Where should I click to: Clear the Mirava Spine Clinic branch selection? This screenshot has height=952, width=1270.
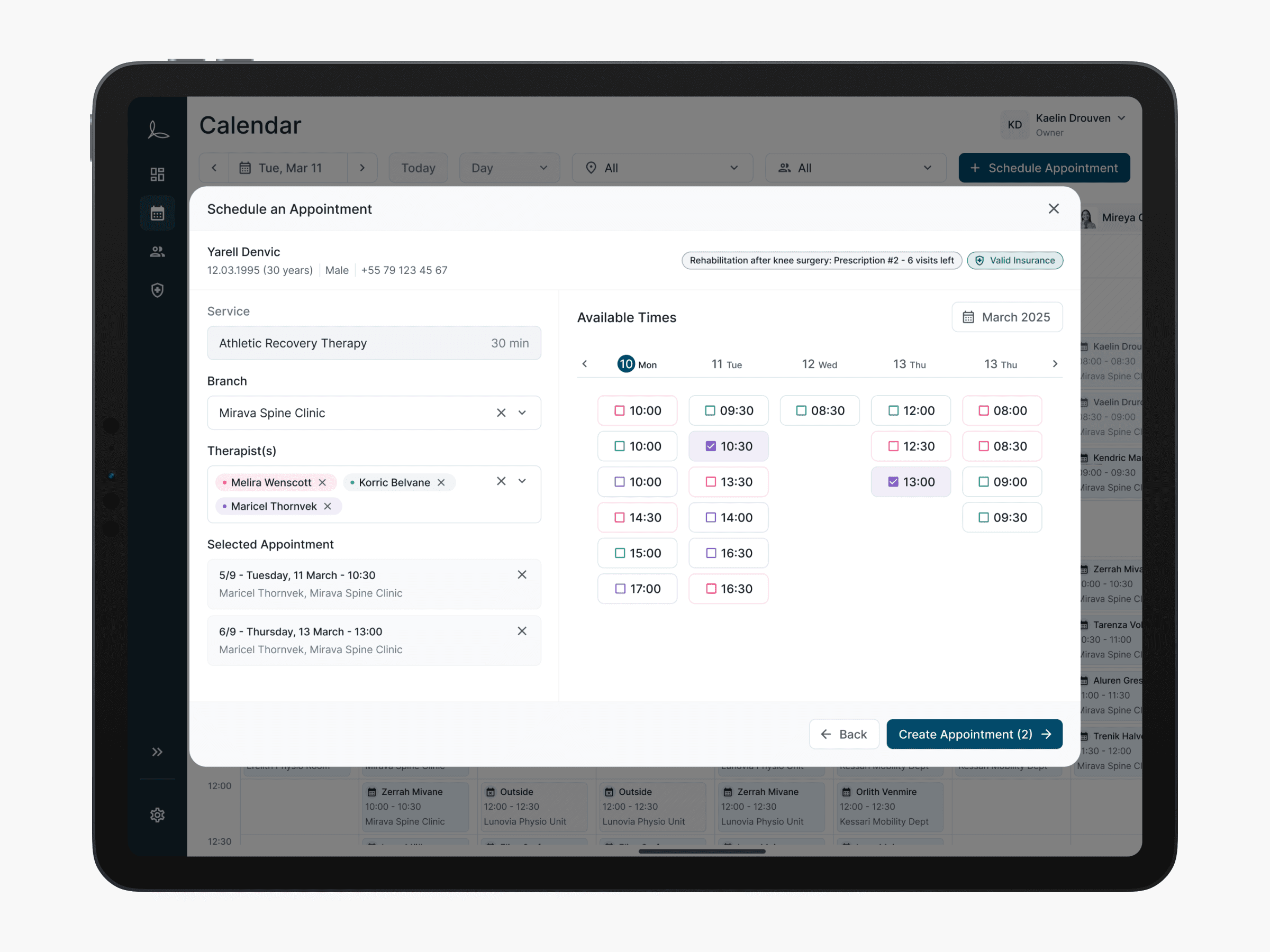coord(501,413)
